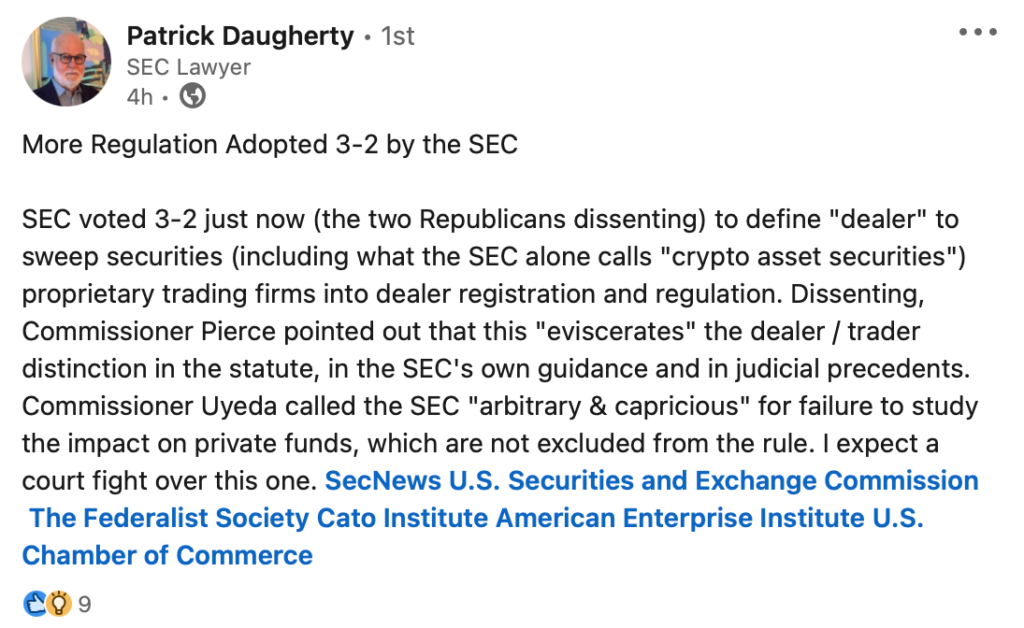Click the phrase "crypto asset securities"
Viewport: 1024px width, 628px height.
pos(808,255)
